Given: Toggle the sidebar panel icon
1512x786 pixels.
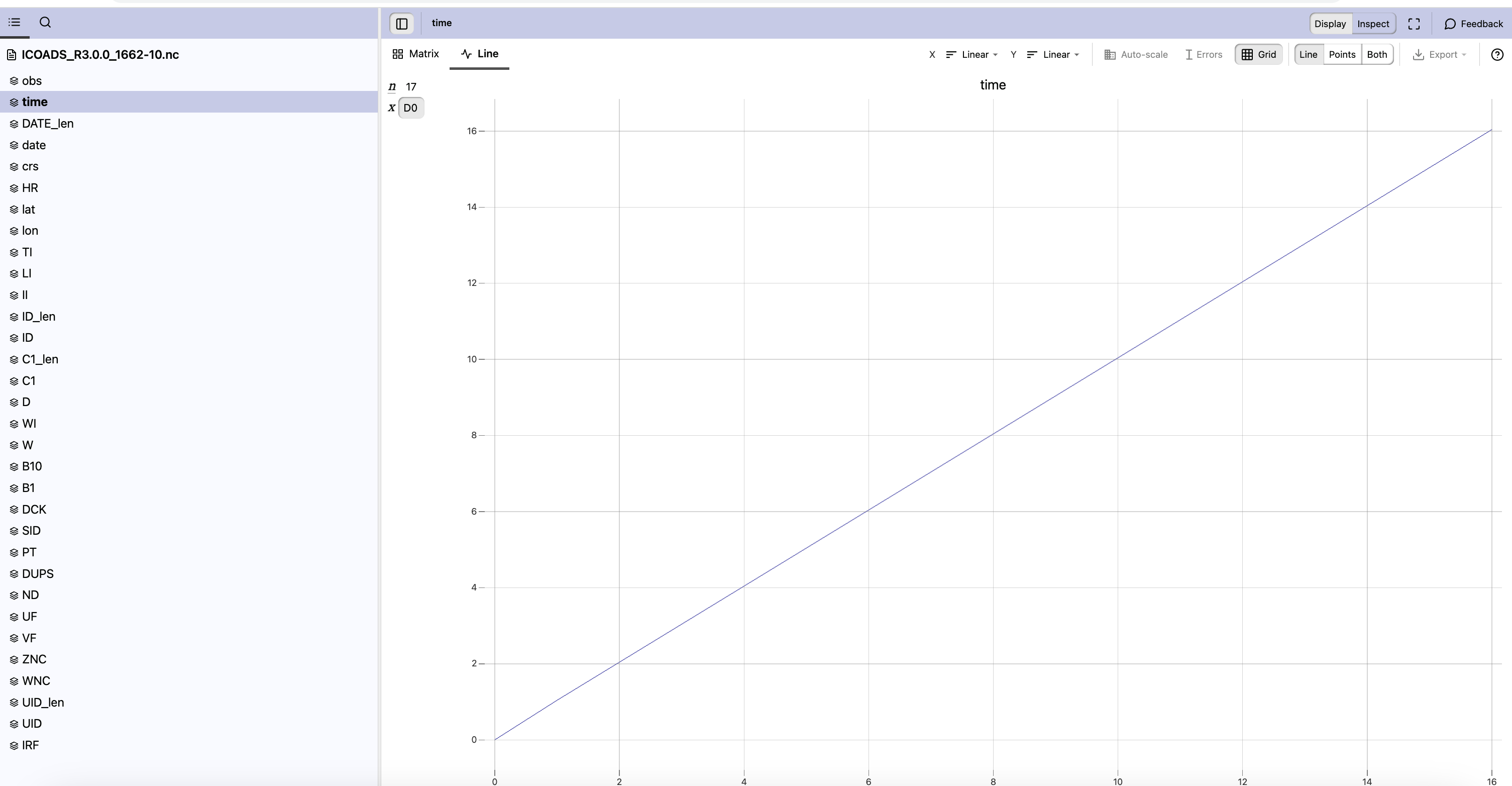Looking at the screenshot, I should [x=402, y=24].
